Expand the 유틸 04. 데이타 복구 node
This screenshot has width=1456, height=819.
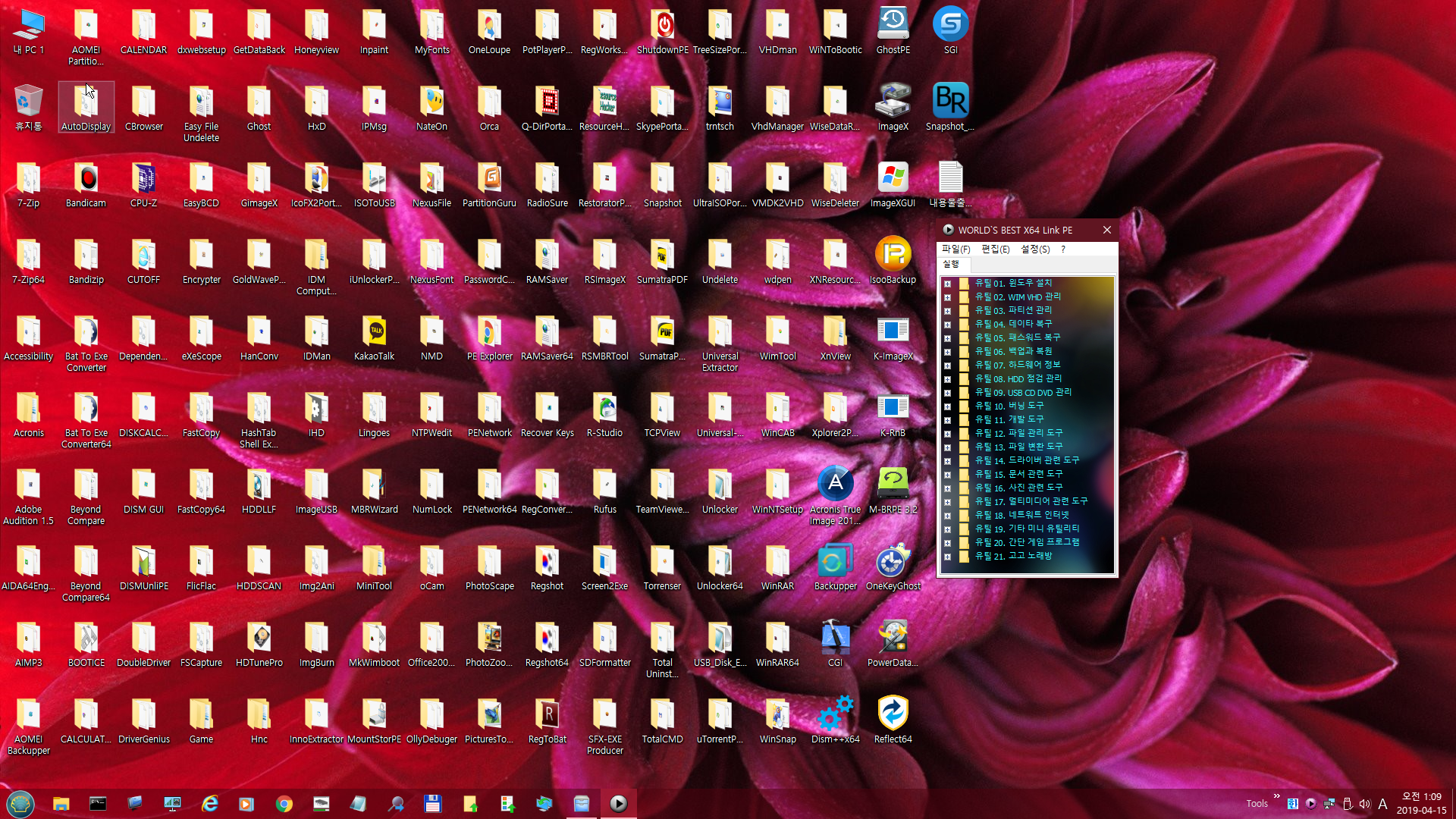[947, 325]
